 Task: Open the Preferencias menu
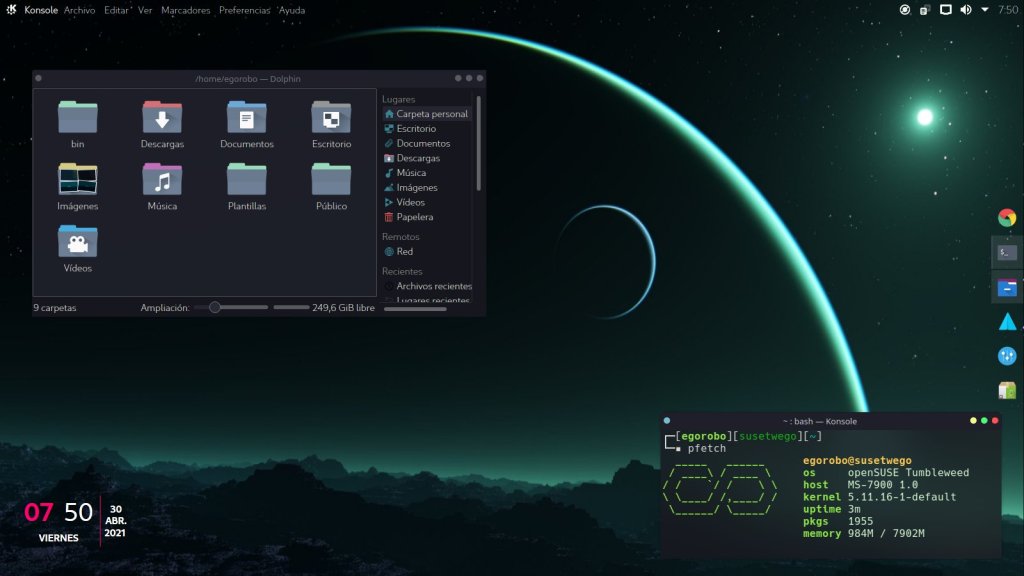(245, 10)
